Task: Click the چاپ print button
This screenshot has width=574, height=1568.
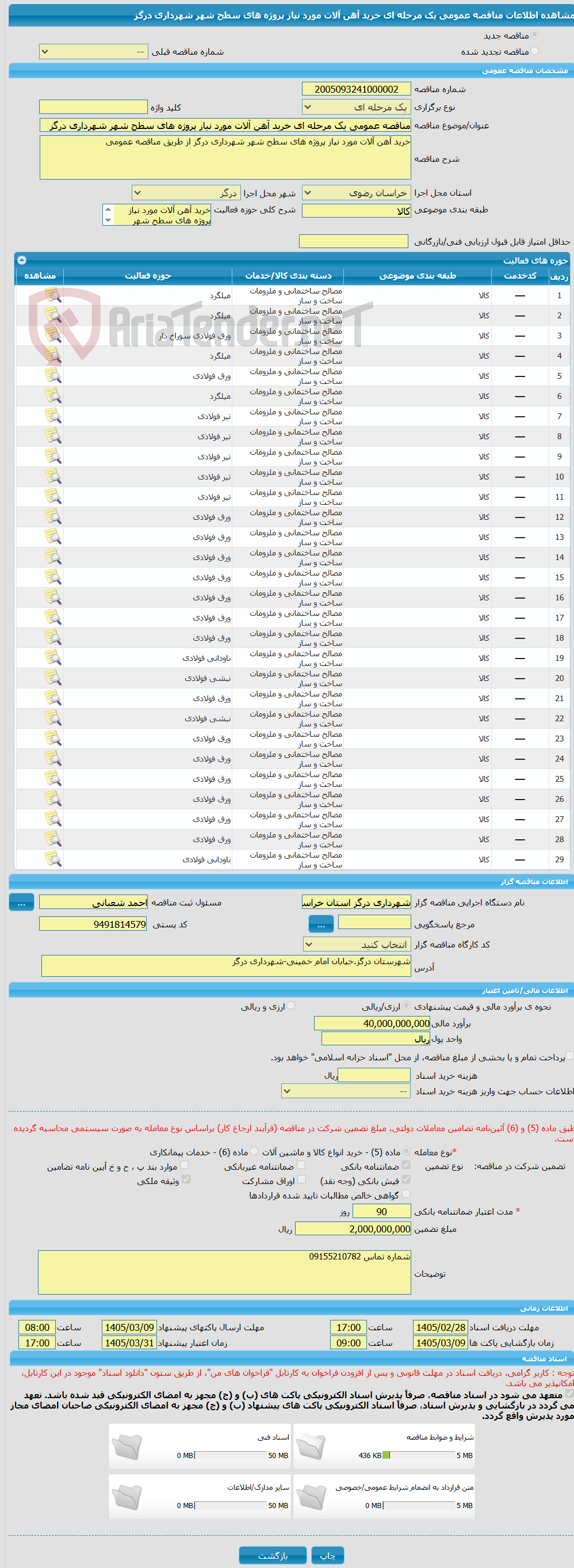Action: tap(328, 1555)
